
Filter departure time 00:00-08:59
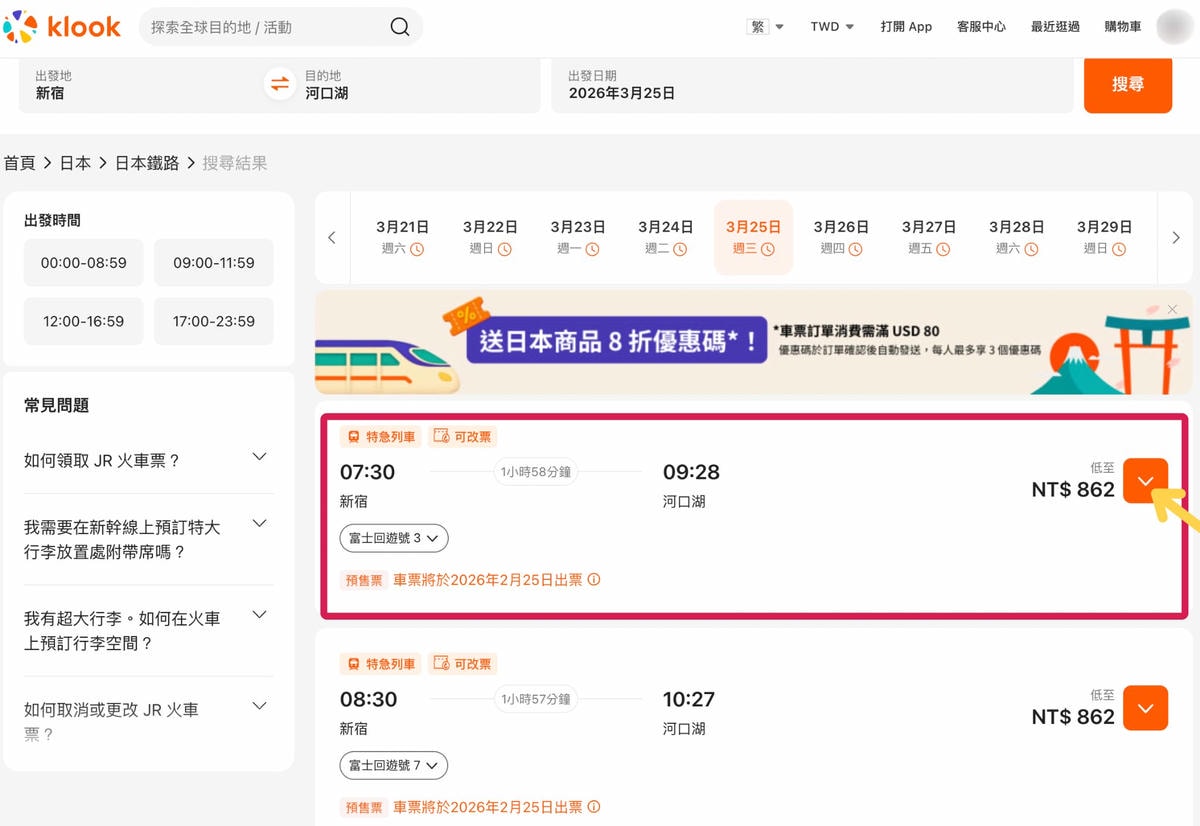(84, 263)
